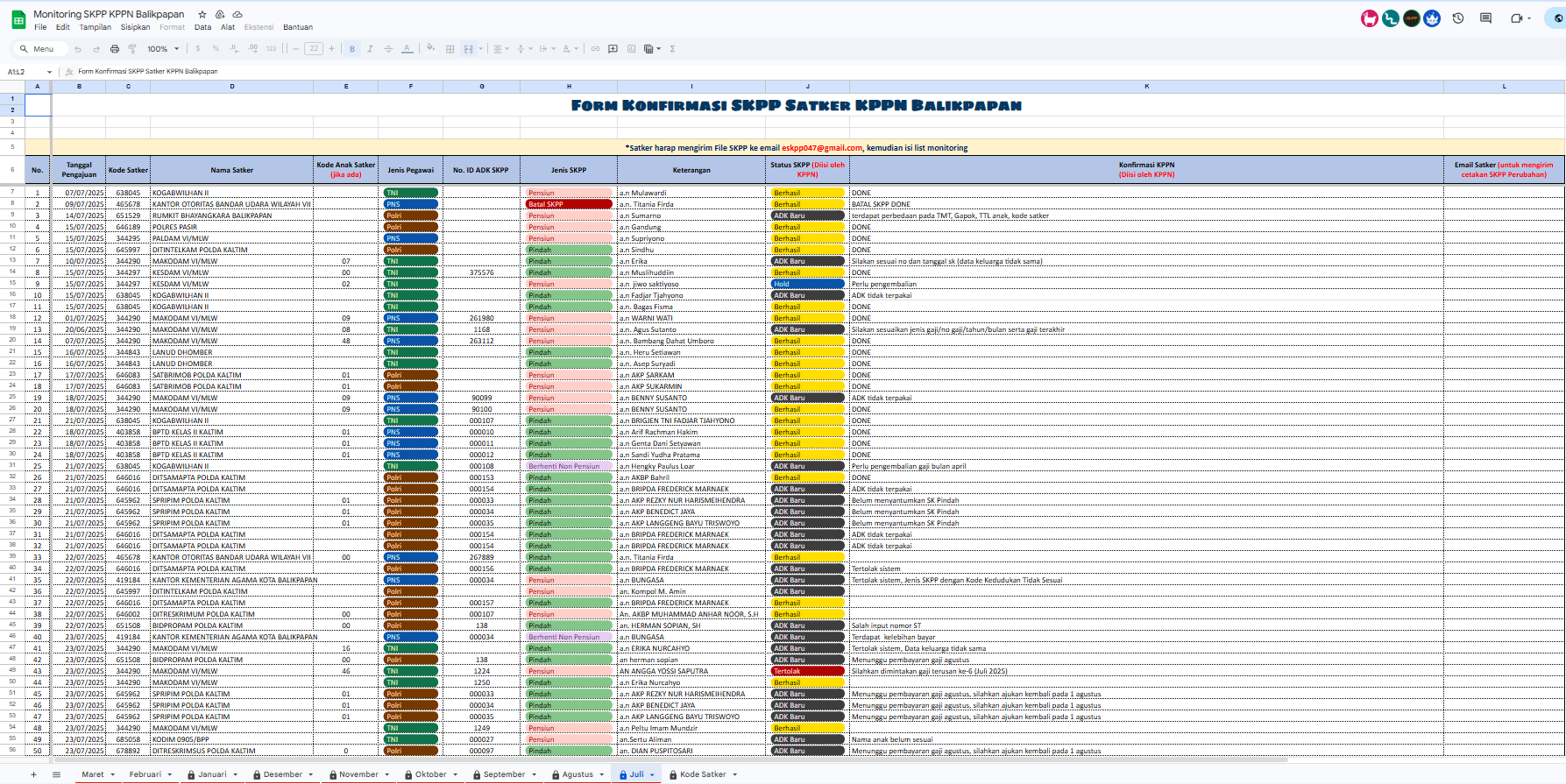Open the Data menu
The height and width of the screenshot is (784, 1566).
tap(202, 27)
